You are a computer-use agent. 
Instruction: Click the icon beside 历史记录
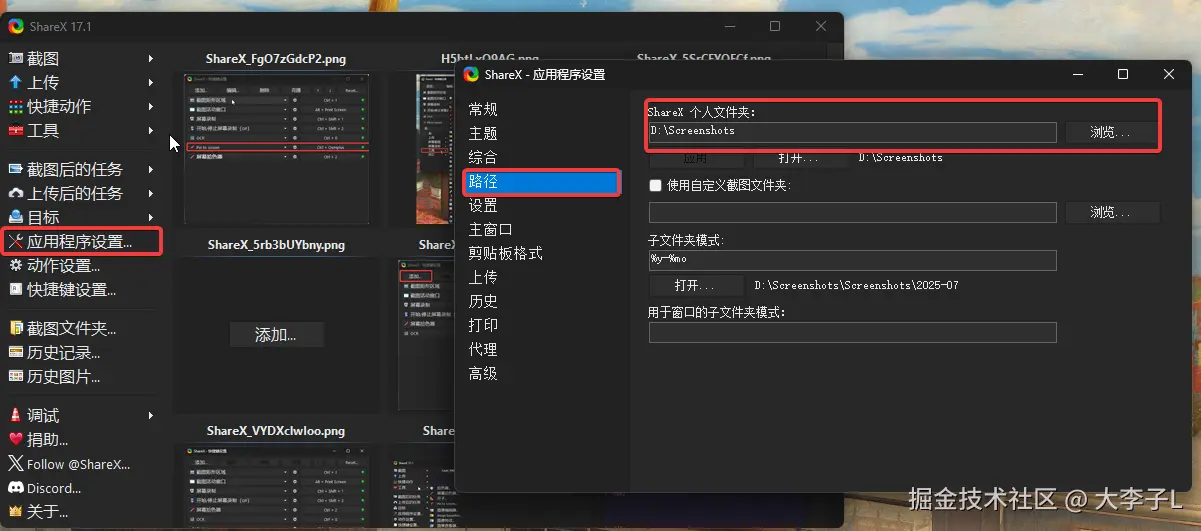coord(16,352)
